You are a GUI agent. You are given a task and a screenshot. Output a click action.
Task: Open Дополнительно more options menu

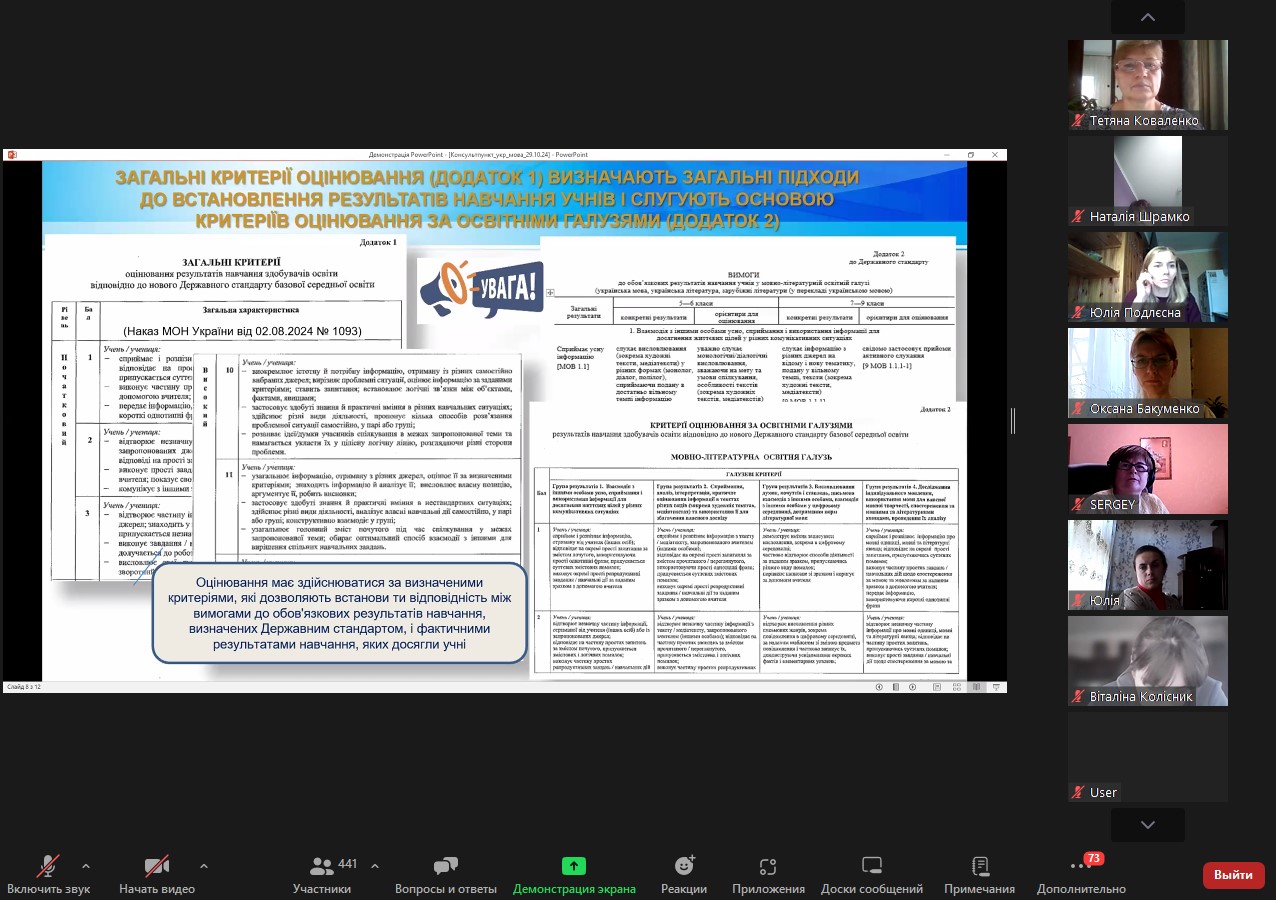(x=1081, y=875)
